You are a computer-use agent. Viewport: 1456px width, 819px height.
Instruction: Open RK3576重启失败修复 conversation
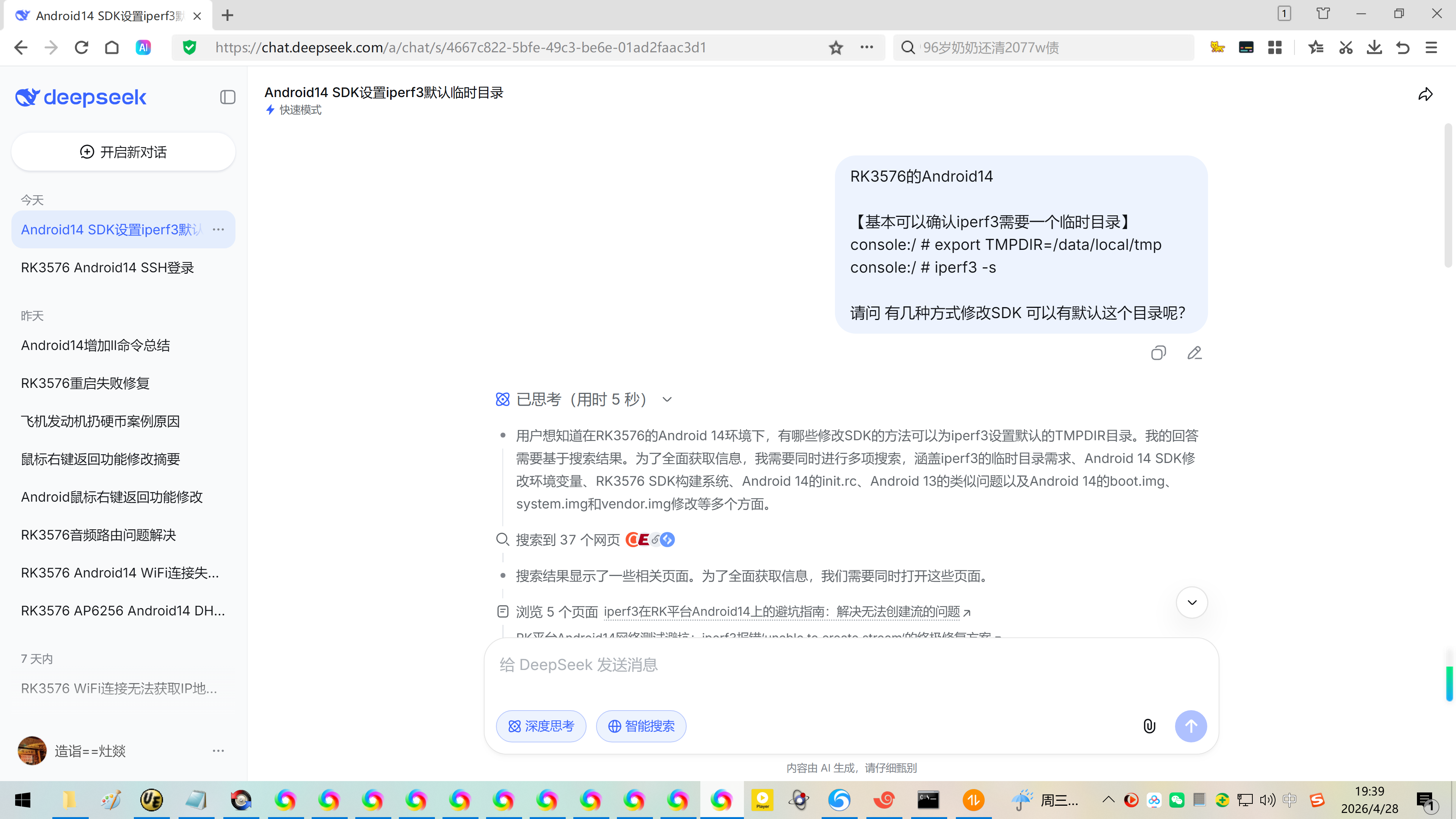pyautogui.click(x=85, y=383)
